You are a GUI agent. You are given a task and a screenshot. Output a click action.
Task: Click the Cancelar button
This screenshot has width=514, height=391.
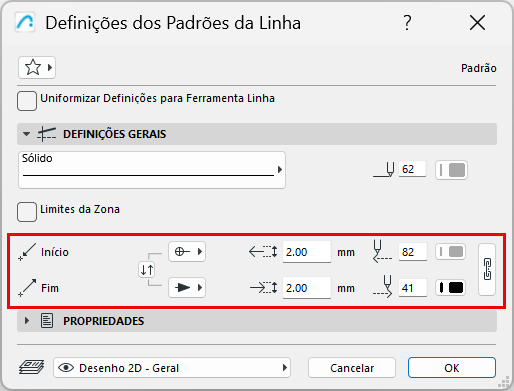click(x=352, y=368)
